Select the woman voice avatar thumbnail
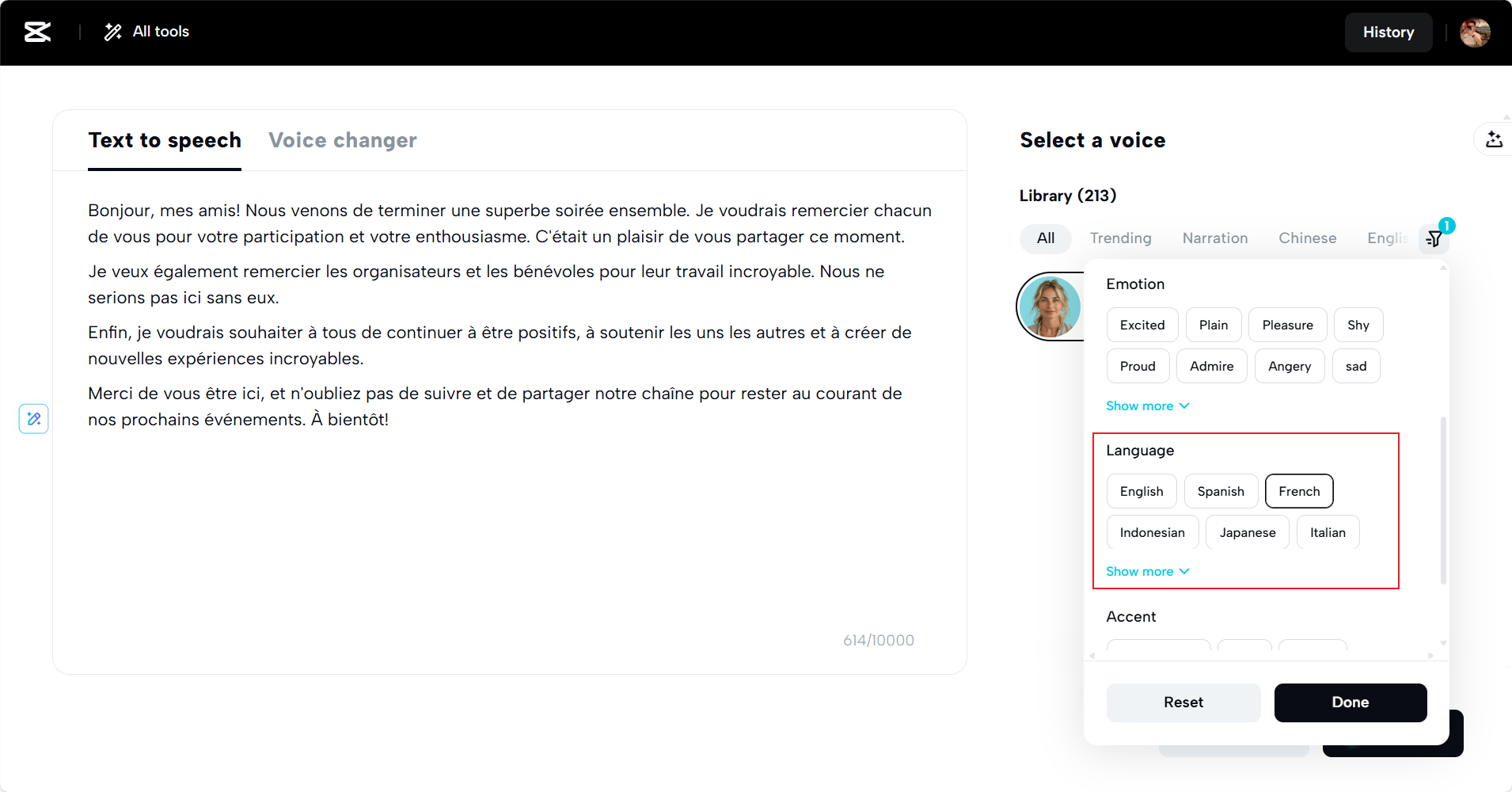Viewport: 1512px width, 792px height. point(1050,307)
